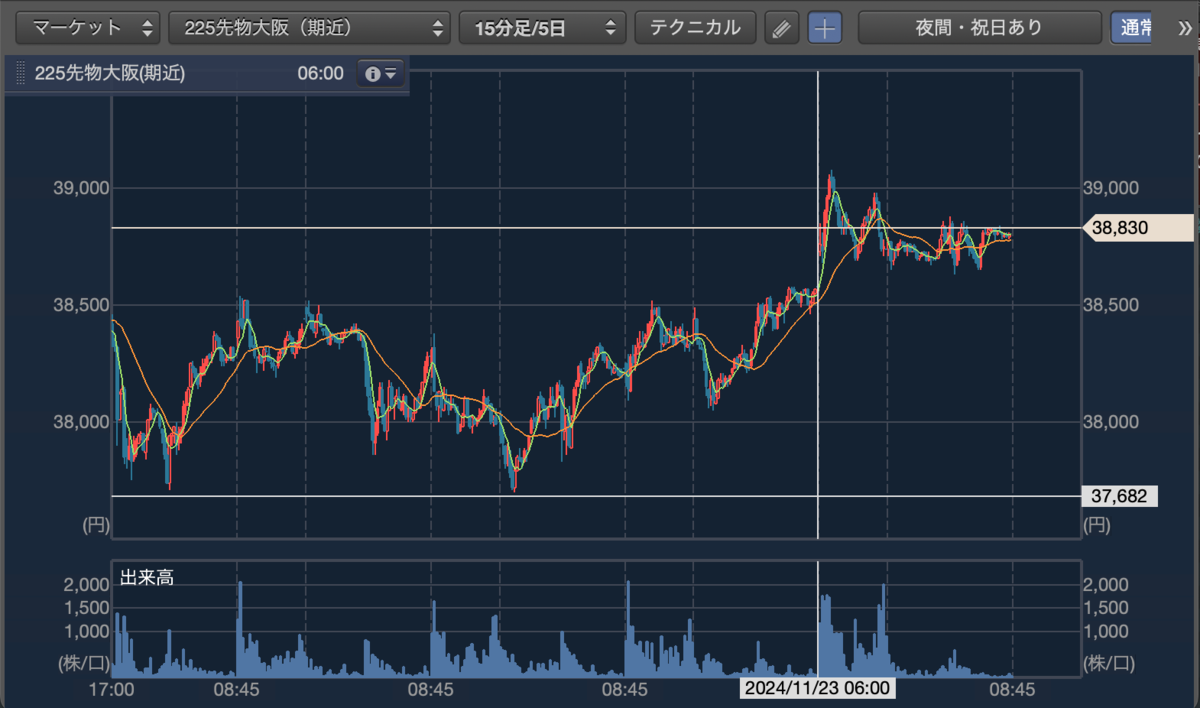Click the 17:00 time axis label

tap(112, 689)
